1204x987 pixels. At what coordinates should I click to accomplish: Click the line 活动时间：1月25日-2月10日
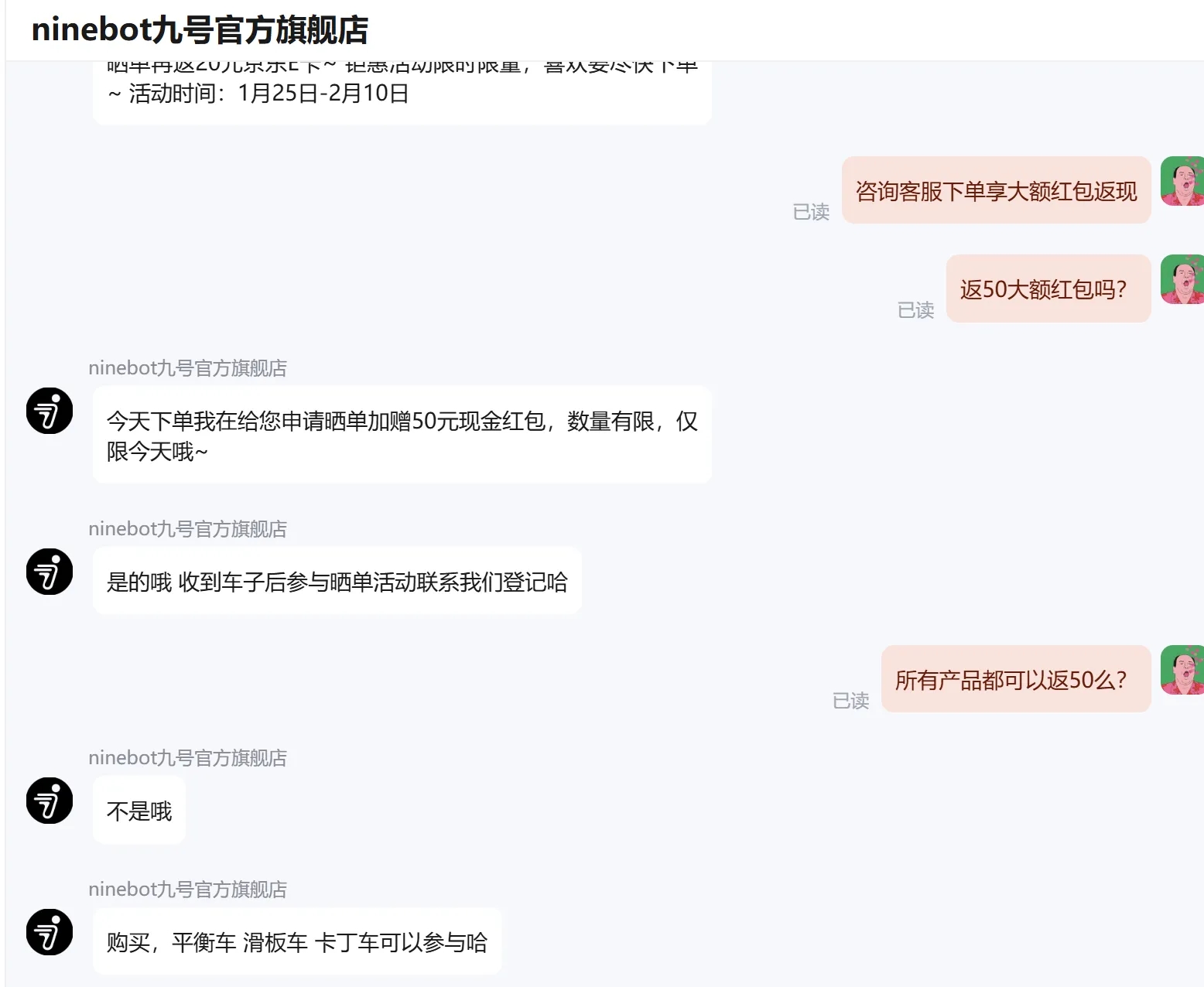pos(269,94)
